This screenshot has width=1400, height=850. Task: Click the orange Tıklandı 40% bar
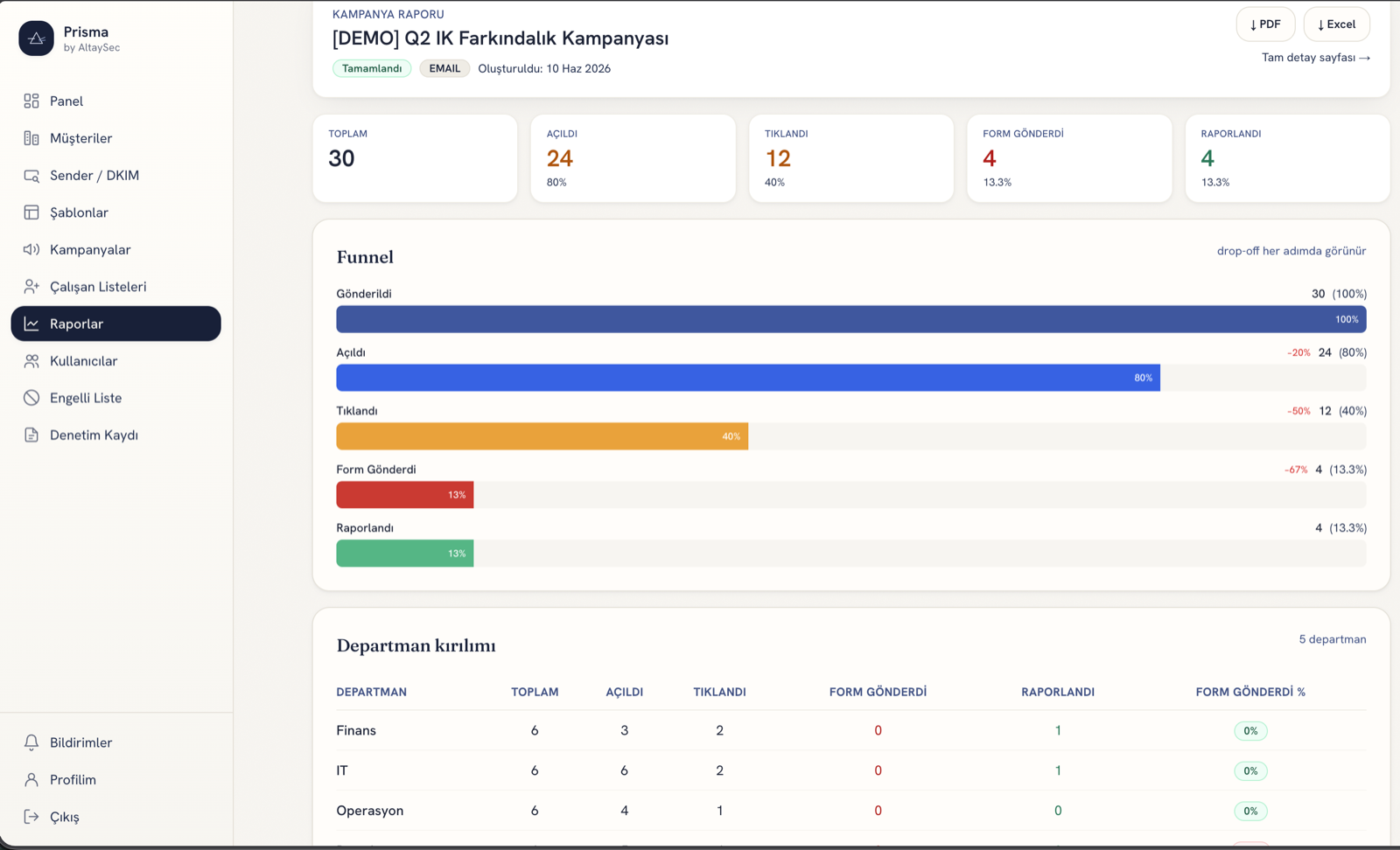tap(542, 436)
